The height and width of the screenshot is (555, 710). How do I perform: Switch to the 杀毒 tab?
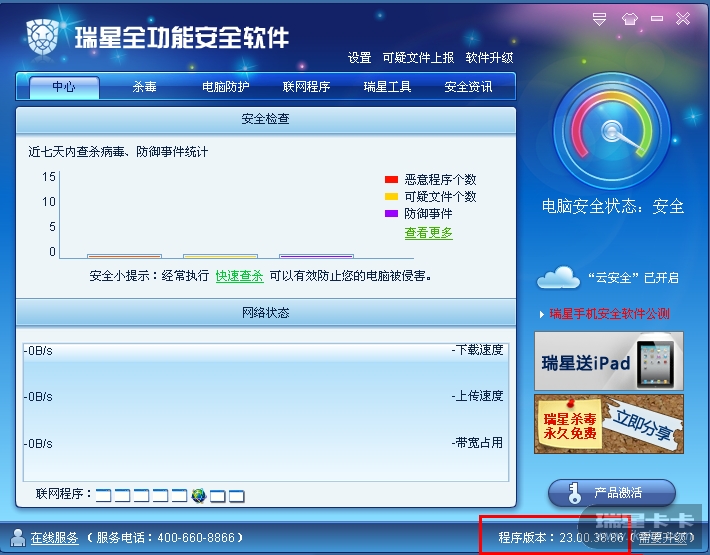pos(144,86)
